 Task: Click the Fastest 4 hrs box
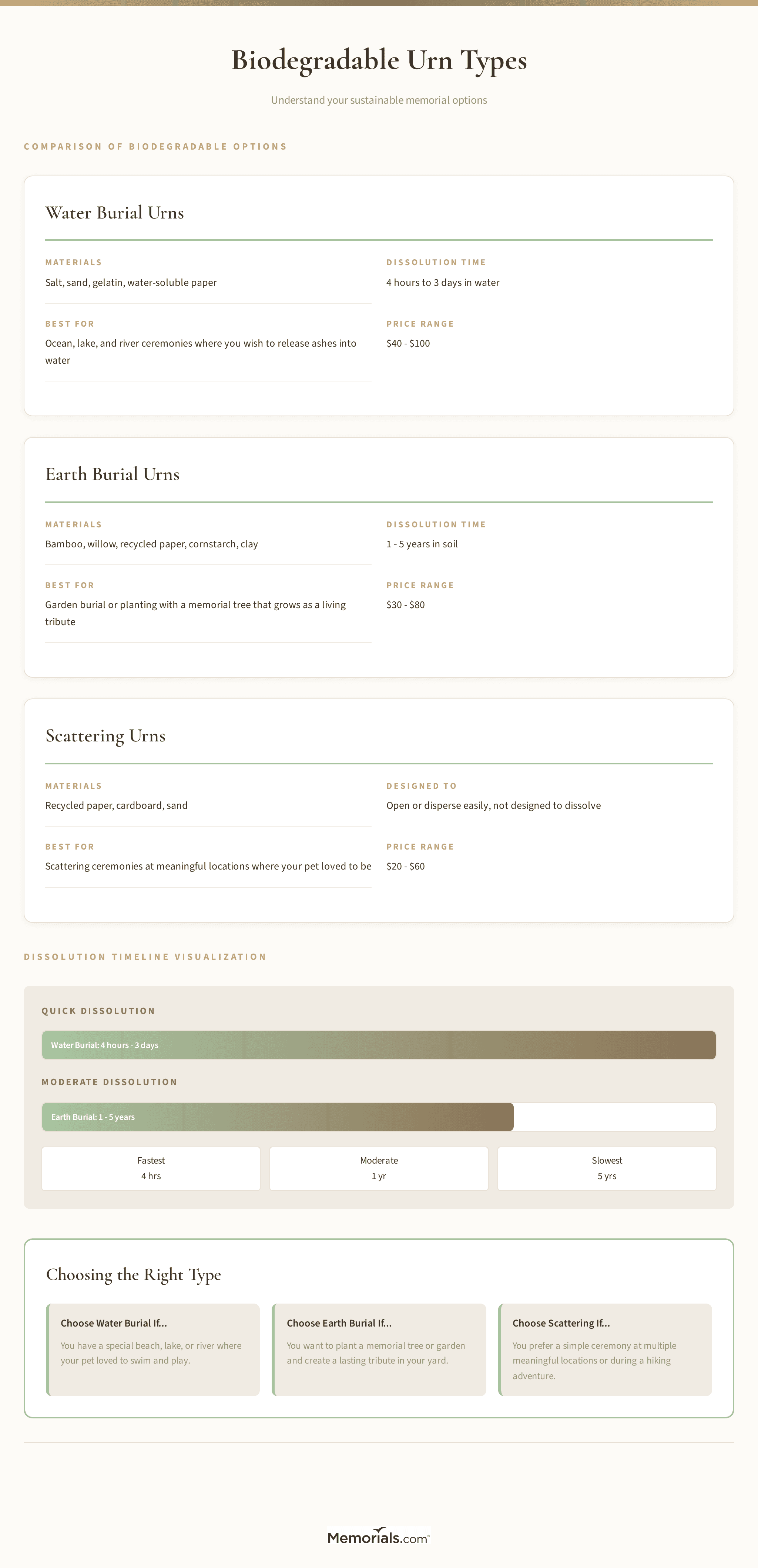[x=151, y=1168]
